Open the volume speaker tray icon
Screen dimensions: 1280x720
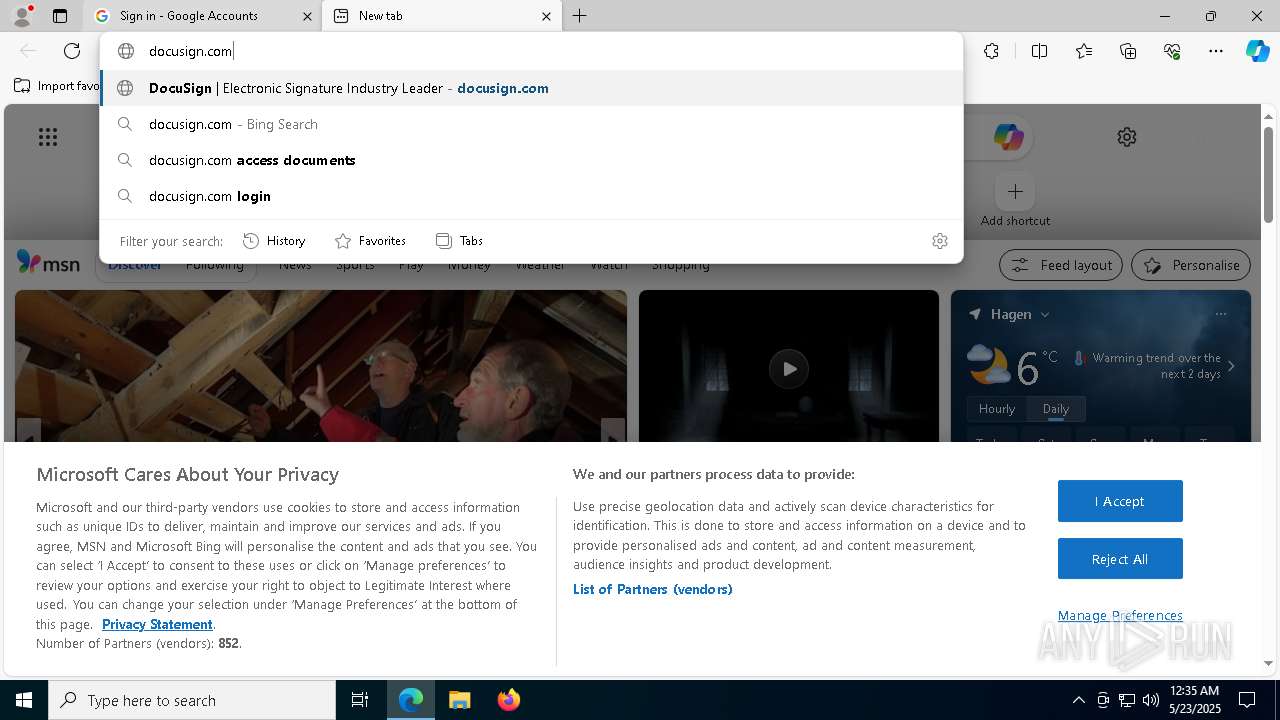click(1151, 700)
